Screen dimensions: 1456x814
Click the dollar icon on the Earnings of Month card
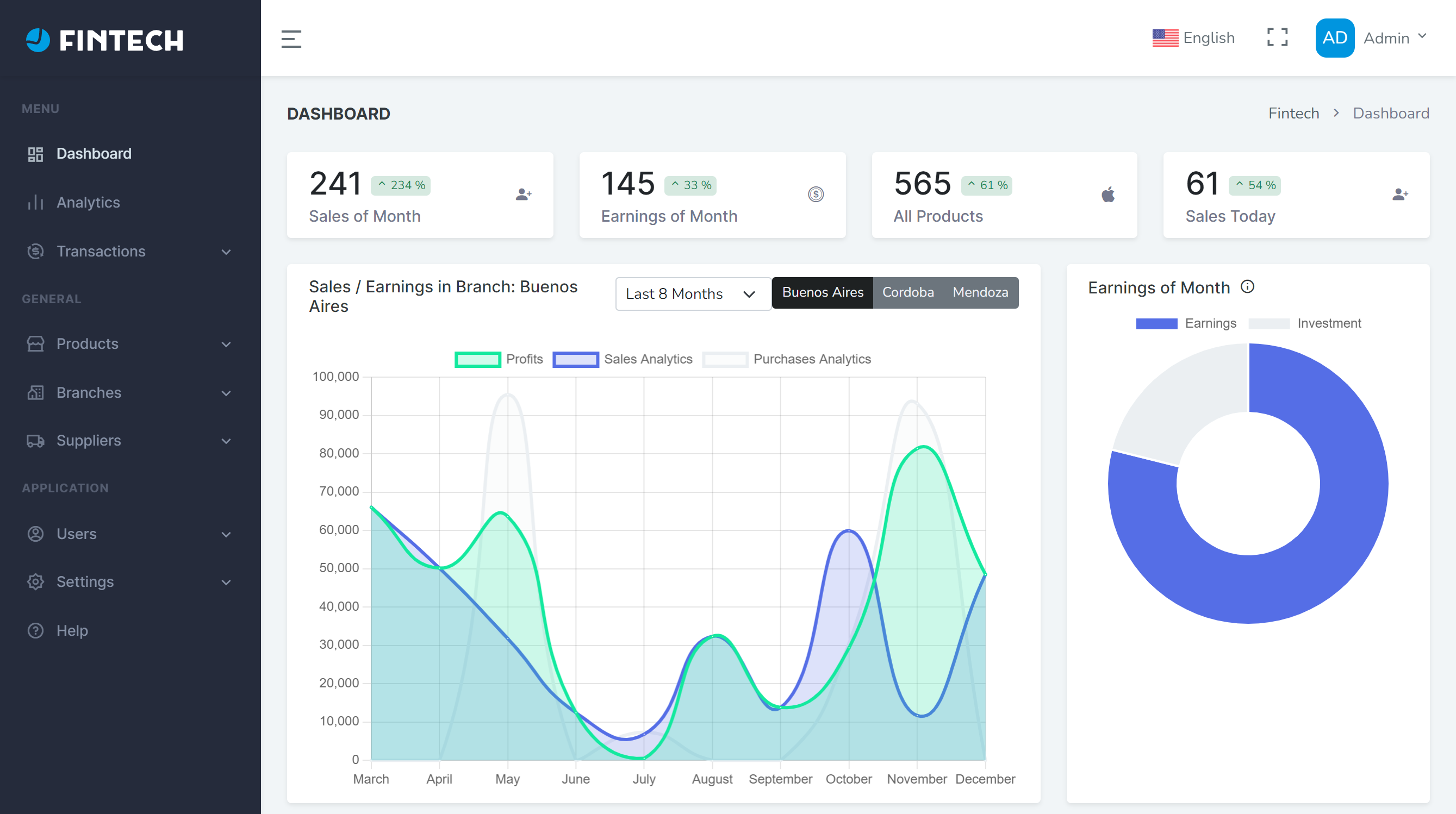[x=815, y=195]
